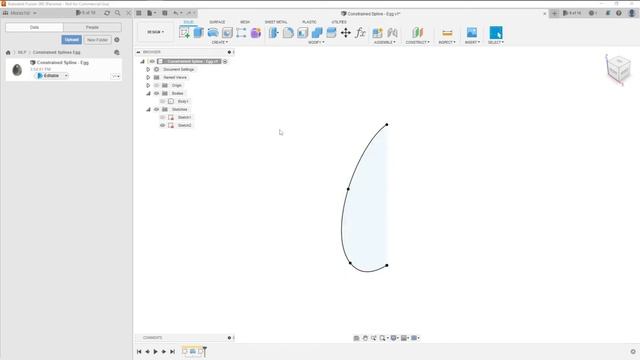Select the Fillet tool icon
This screenshot has width=640, height=360.
click(288, 33)
